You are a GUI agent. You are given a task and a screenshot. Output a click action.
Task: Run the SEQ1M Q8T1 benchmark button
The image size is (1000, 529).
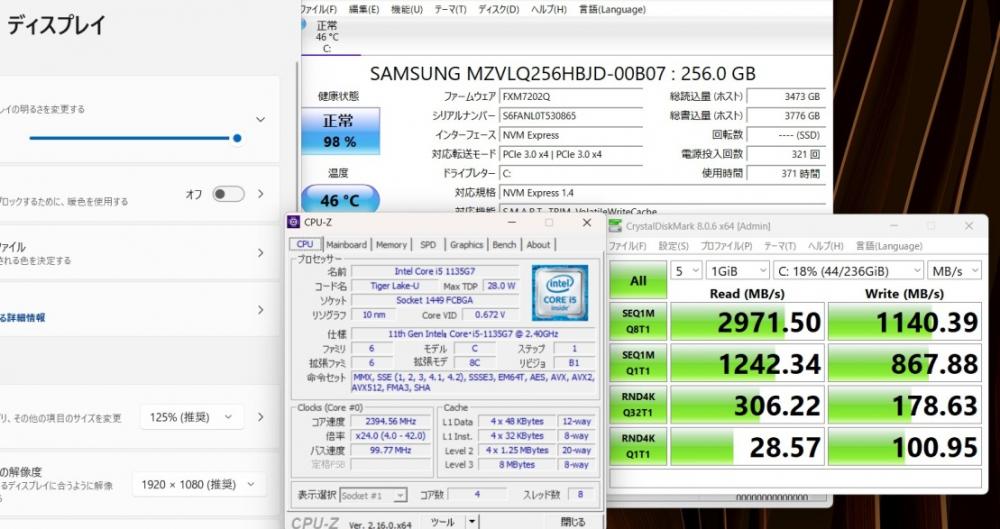638,321
